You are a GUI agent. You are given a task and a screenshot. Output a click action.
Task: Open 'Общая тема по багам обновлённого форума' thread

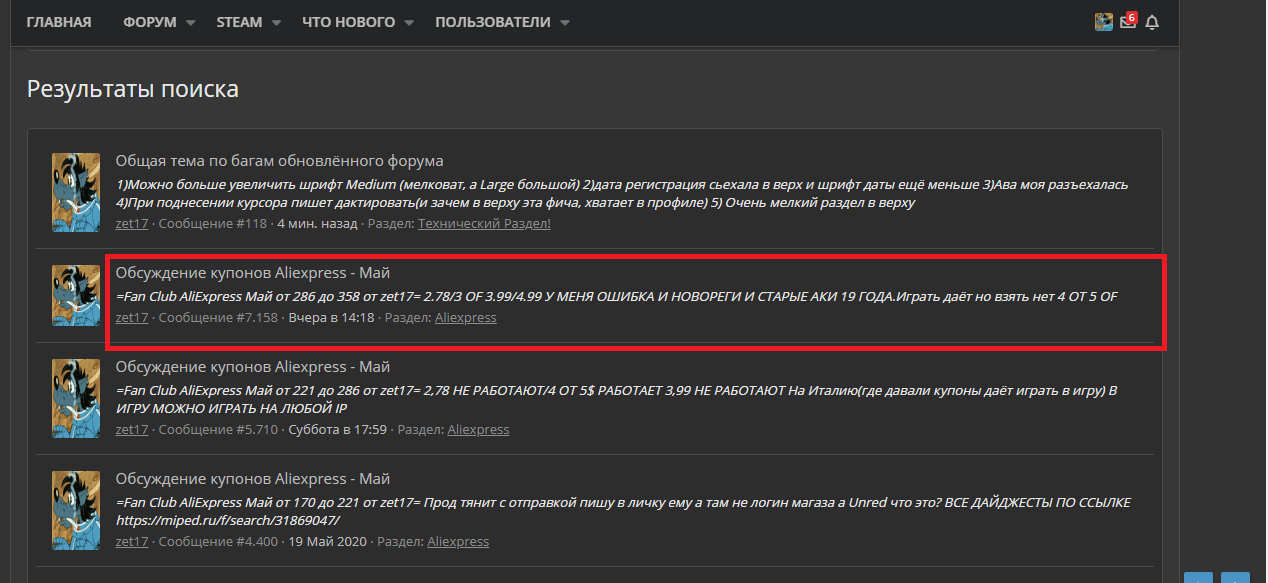tap(279, 161)
